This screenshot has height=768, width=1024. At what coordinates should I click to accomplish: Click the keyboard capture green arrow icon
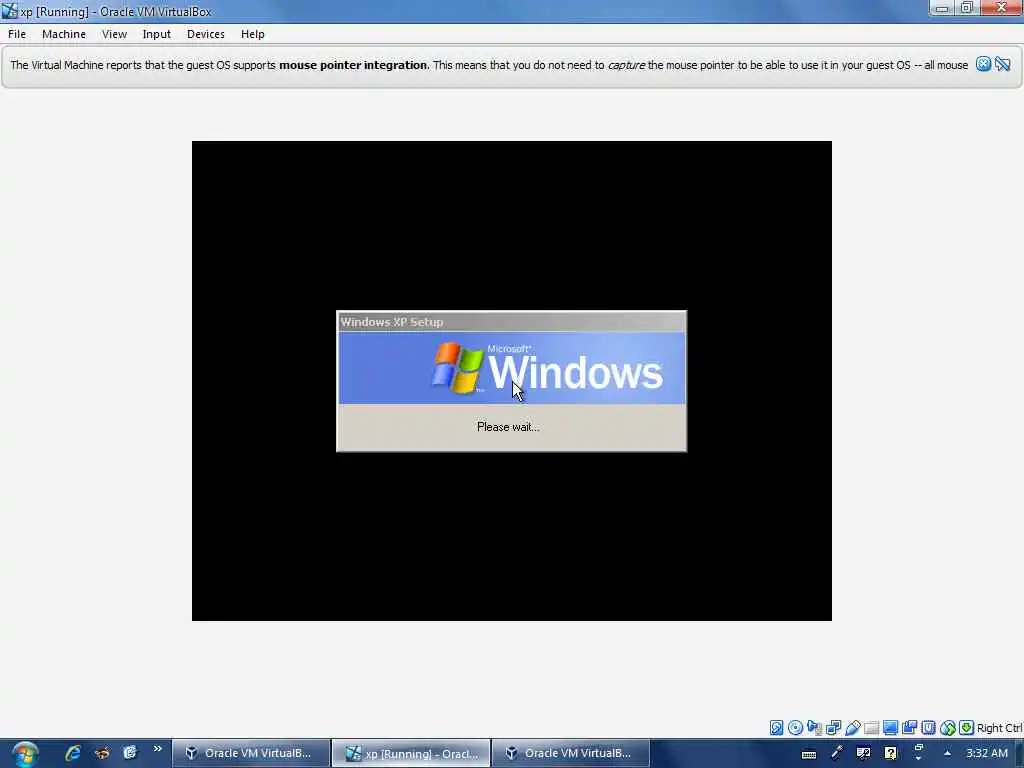pyautogui.click(x=967, y=728)
